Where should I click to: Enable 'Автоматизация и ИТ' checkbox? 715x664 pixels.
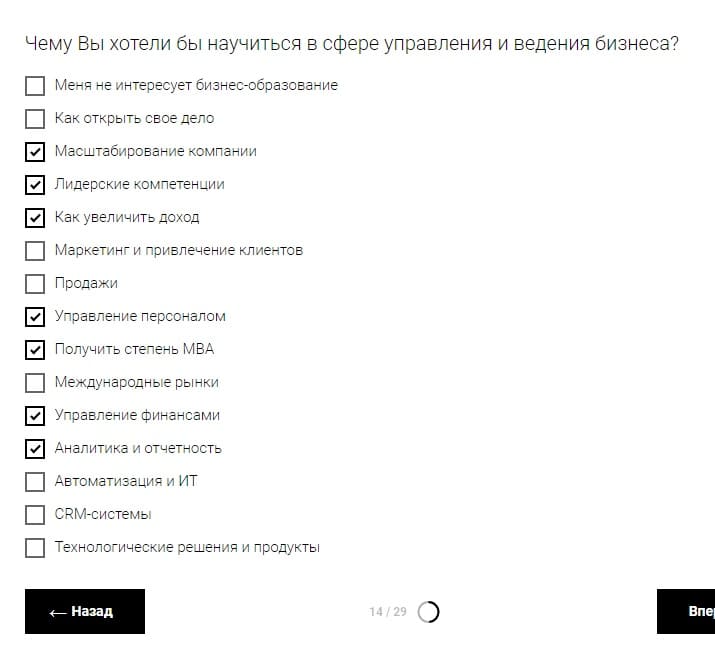pyautogui.click(x=35, y=482)
